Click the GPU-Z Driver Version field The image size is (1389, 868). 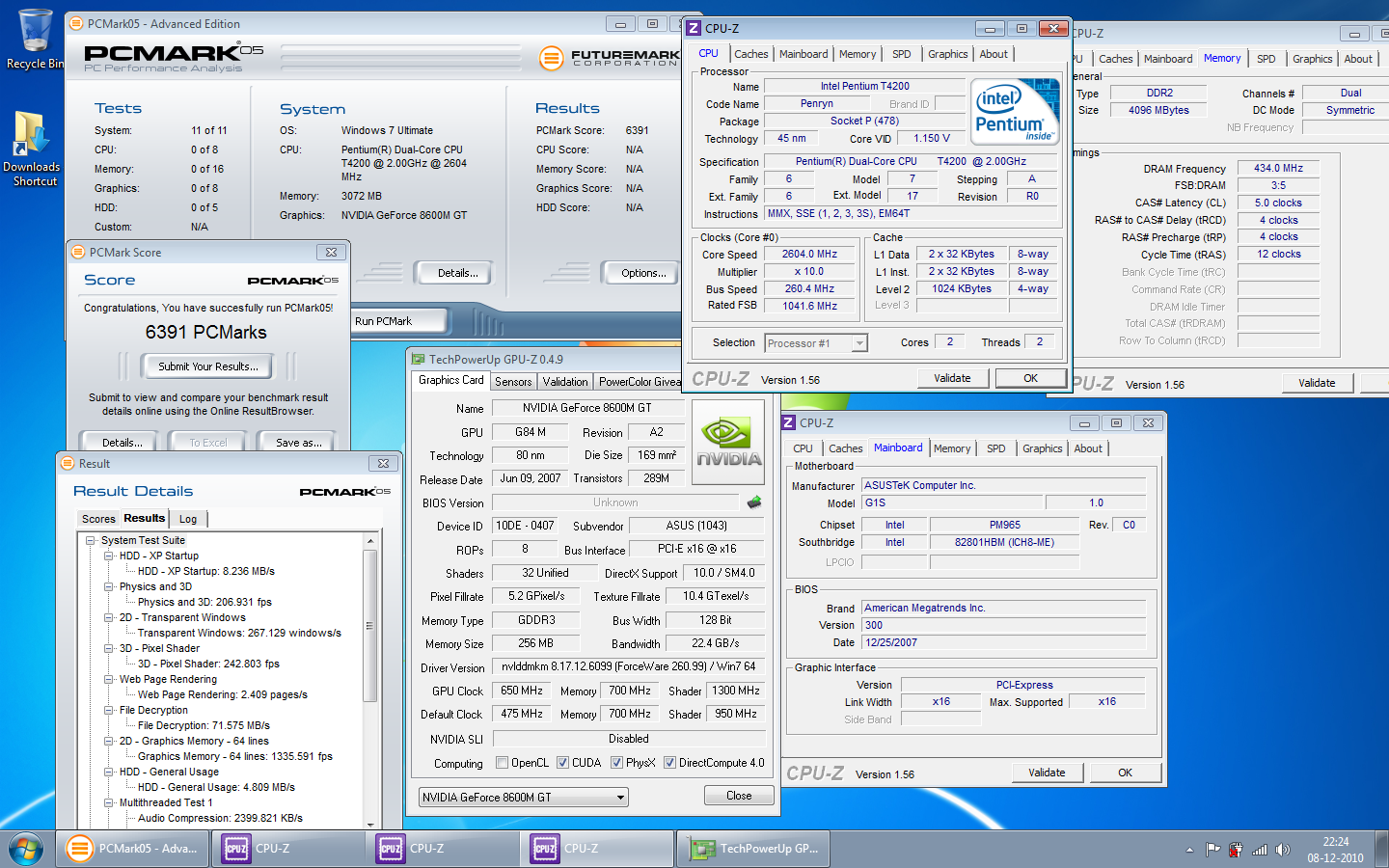pyautogui.click(x=629, y=666)
